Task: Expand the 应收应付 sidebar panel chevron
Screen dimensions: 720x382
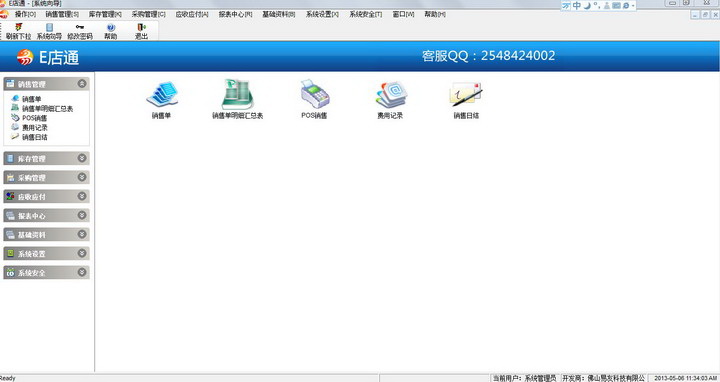Action: pyautogui.click(x=82, y=196)
